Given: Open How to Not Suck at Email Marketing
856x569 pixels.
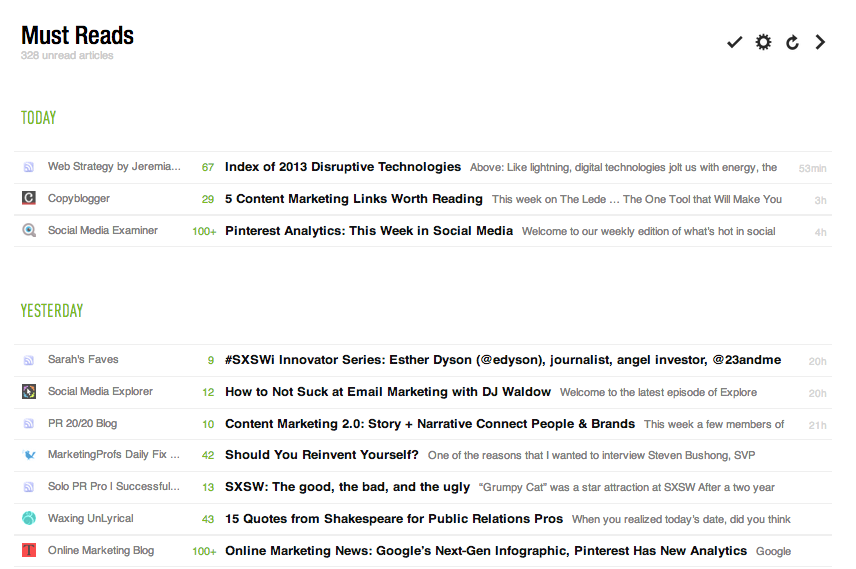Looking at the screenshot, I should [x=388, y=392].
